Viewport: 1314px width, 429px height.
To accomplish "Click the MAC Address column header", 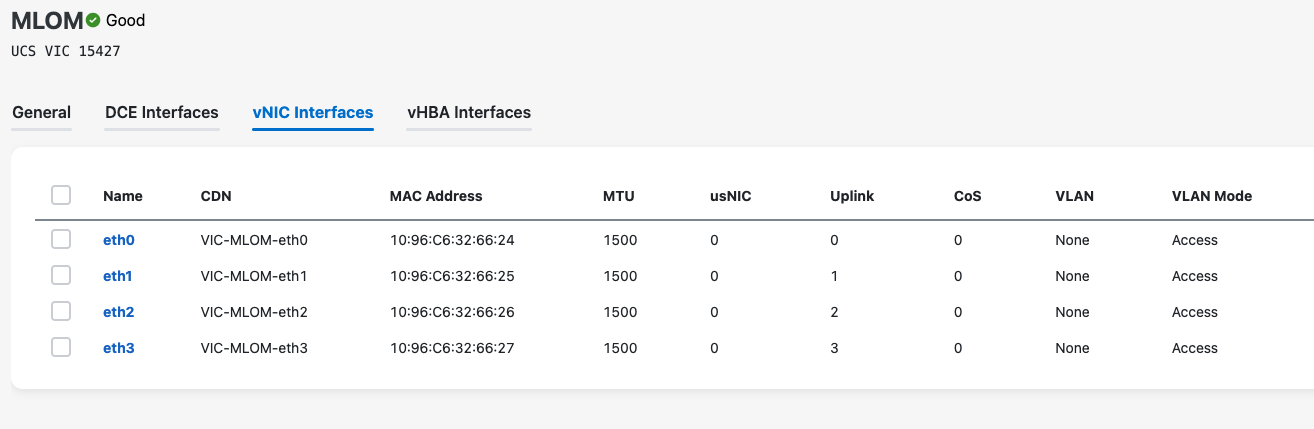I will 436,196.
